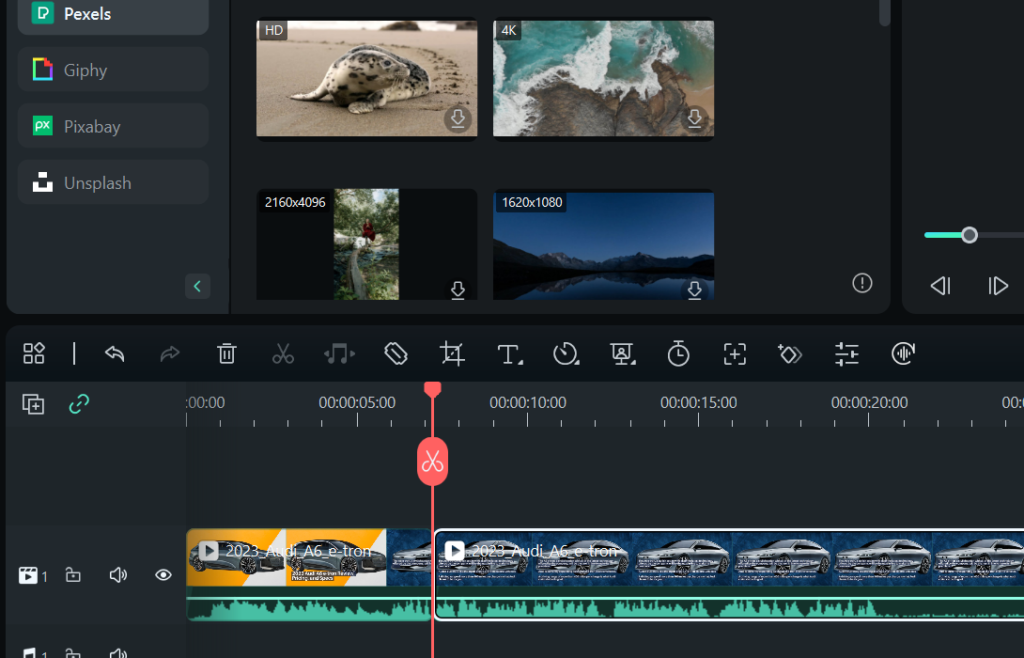The width and height of the screenshot is (1024, 658).
Task: Click the add new track icon
Action: point(33,405)
